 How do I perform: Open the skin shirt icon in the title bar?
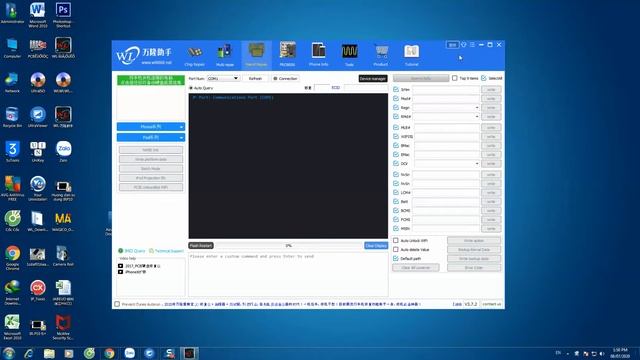[464, 44]
